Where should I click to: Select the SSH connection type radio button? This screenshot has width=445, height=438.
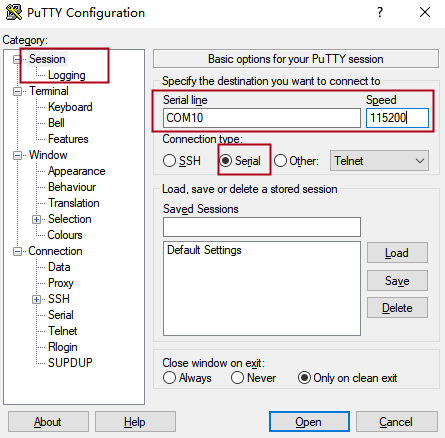(x=169, y=161)
